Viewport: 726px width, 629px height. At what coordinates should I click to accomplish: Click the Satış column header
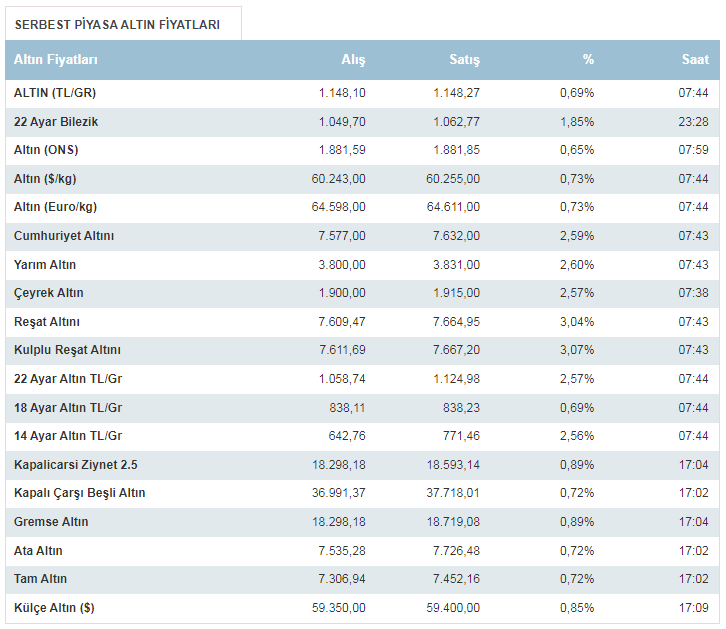pos(464,60)
